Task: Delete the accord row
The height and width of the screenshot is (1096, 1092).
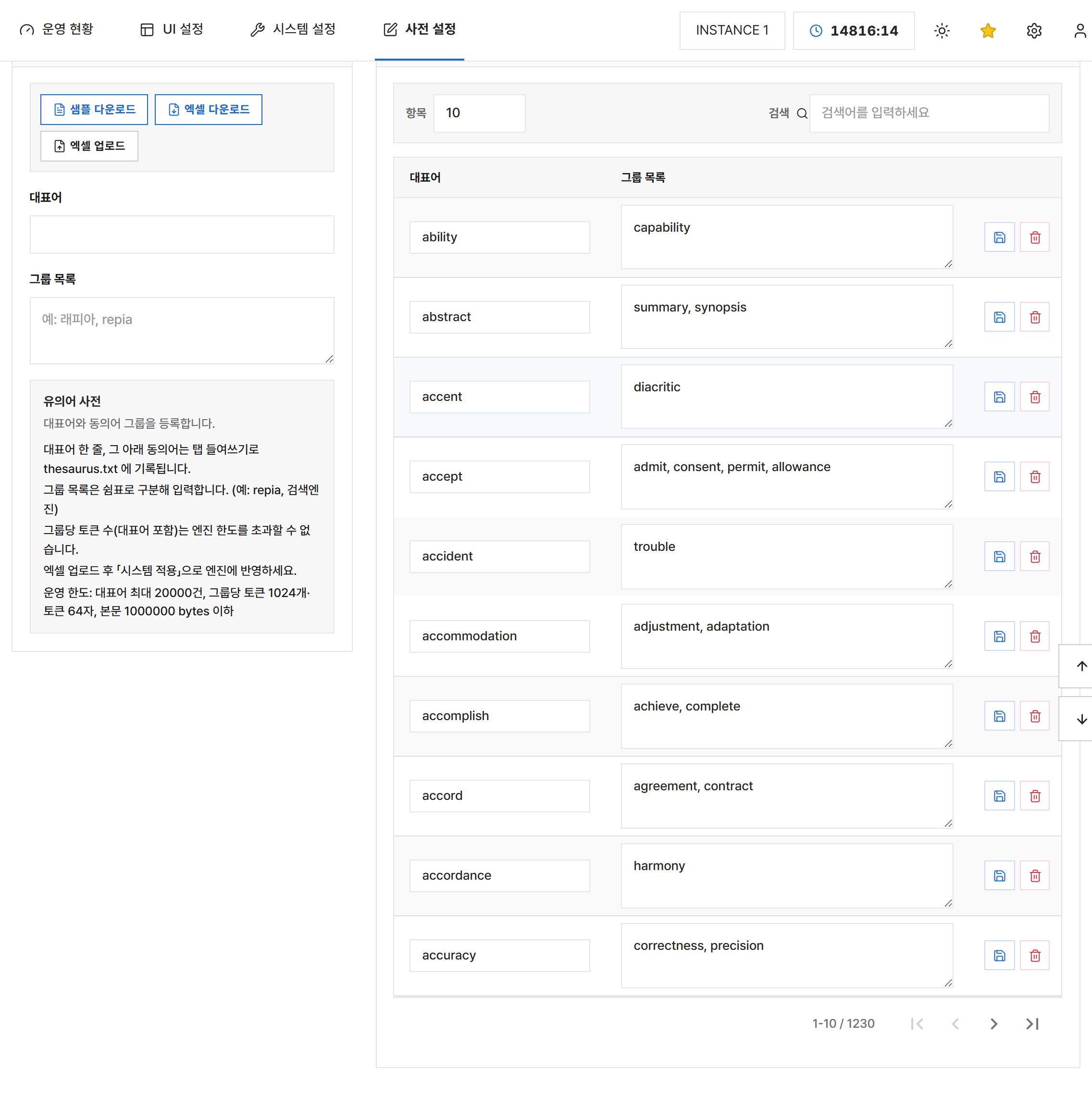Action: click(1035, 796)
